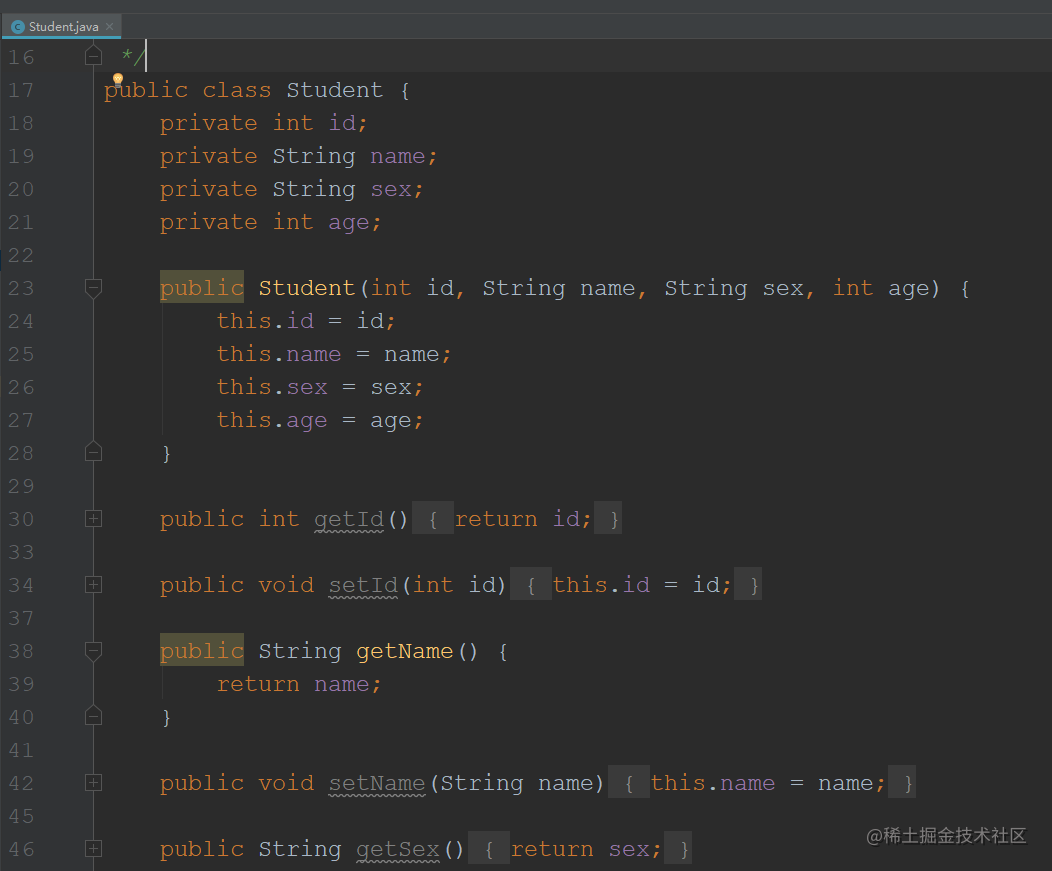The image size is (1052, 871).
Task: Click line number 22 in the gutter
Action: pyautogui.click(x=21, y=255)
